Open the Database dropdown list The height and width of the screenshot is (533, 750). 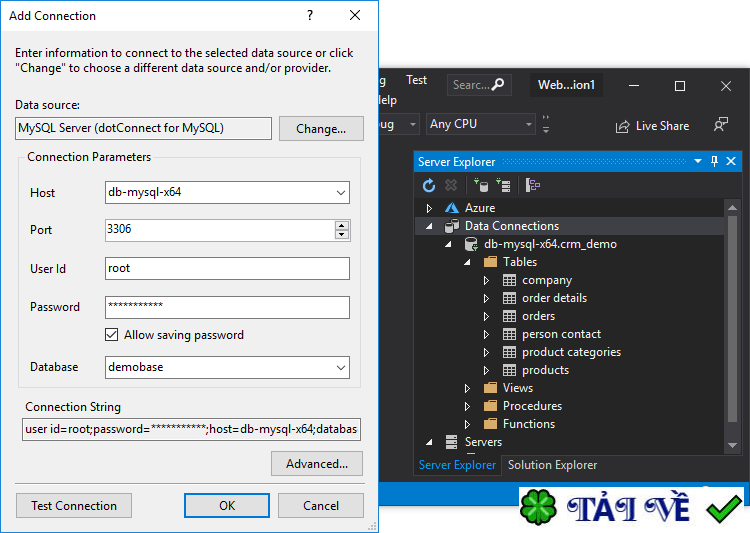(x=341, y=367)
